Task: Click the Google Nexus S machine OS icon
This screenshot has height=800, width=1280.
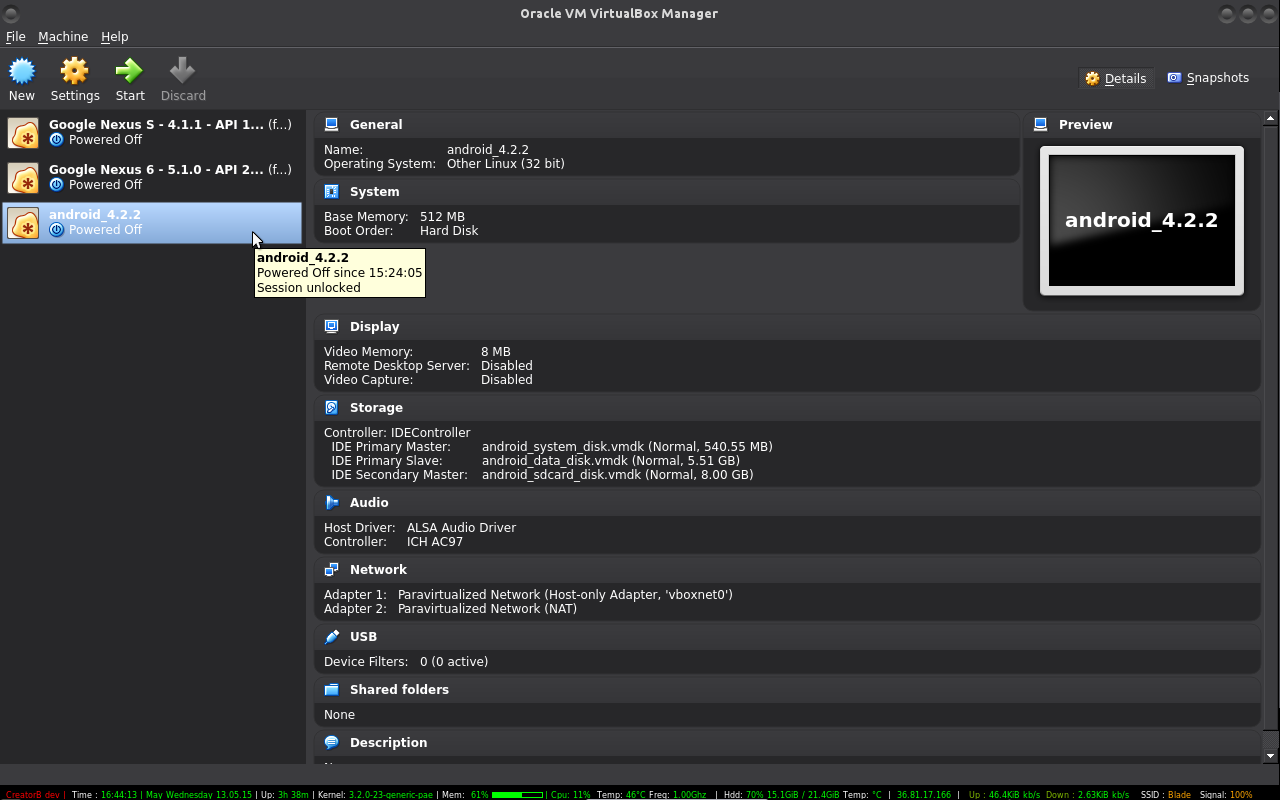Action: pos(24,133)
